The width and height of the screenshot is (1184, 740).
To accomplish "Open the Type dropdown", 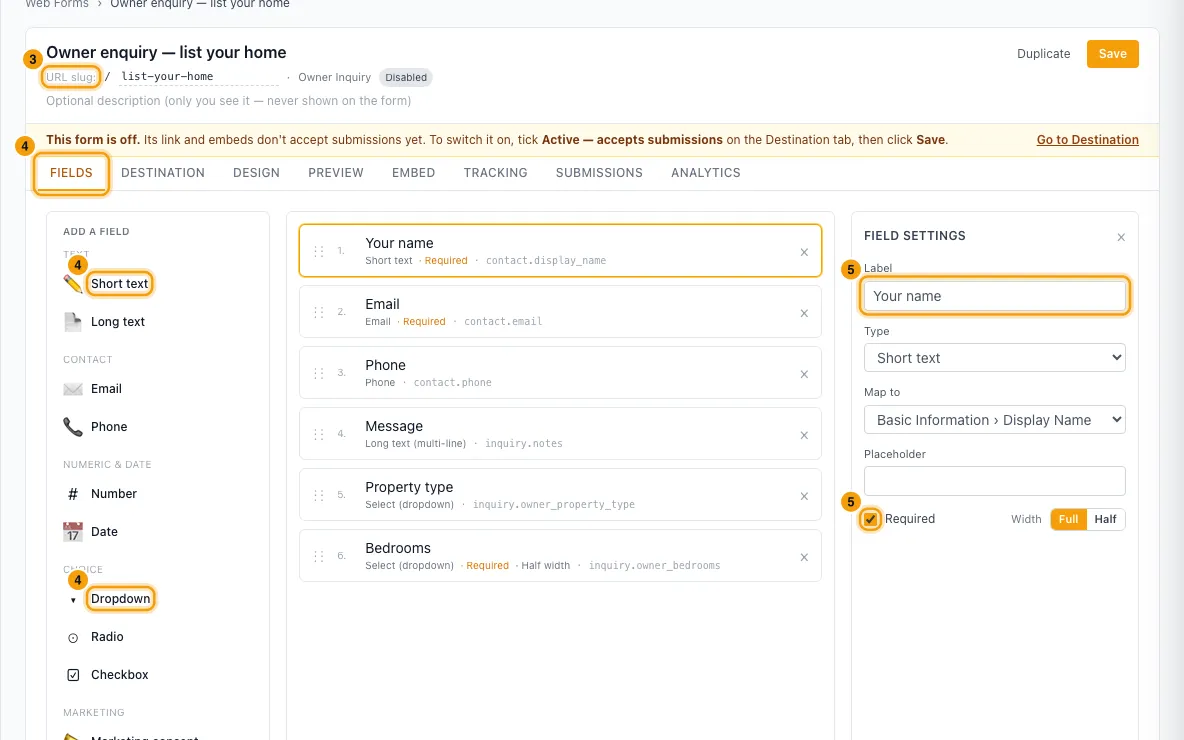I will [x=994, y=358].
